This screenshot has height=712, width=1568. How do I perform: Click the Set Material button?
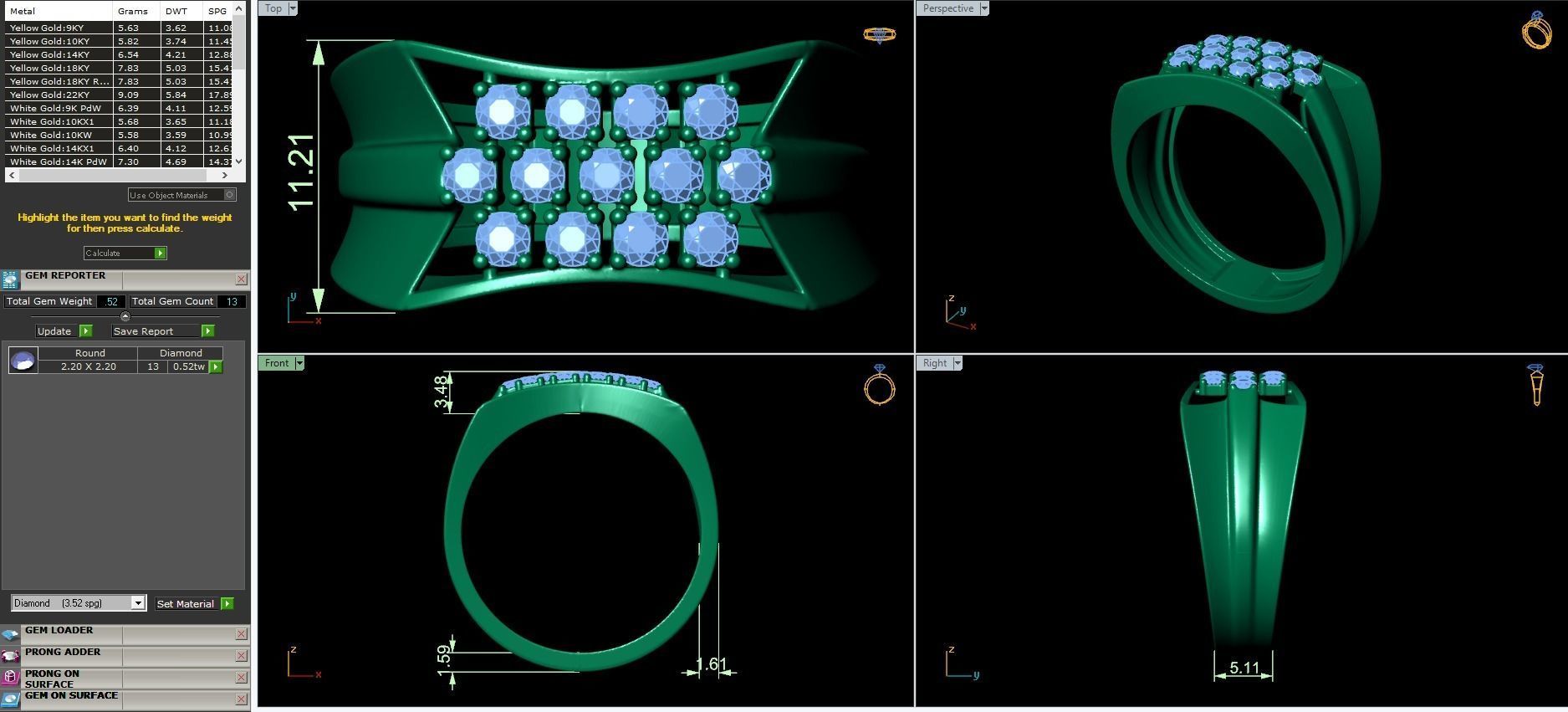tap(186, 603)
